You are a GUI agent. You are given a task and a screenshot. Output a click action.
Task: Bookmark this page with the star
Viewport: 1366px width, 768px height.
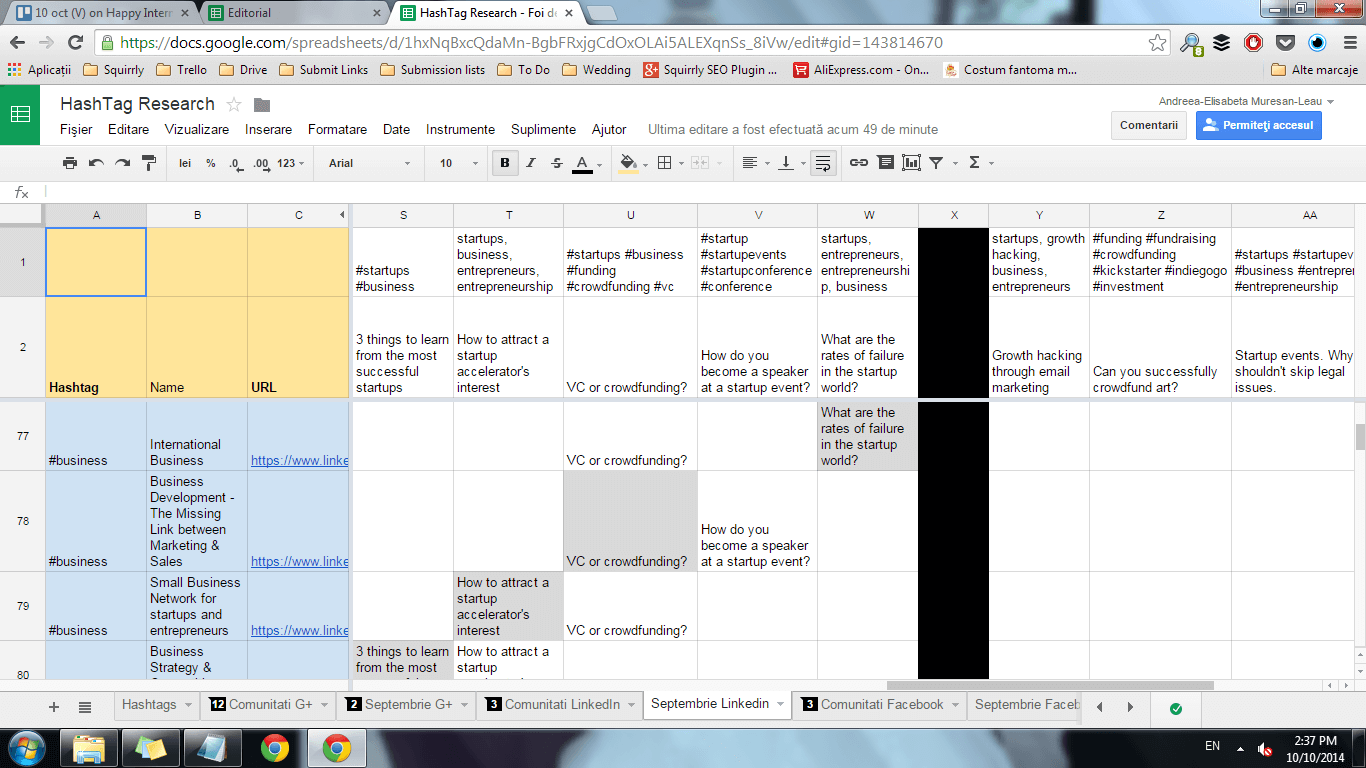coord(1157,43)
